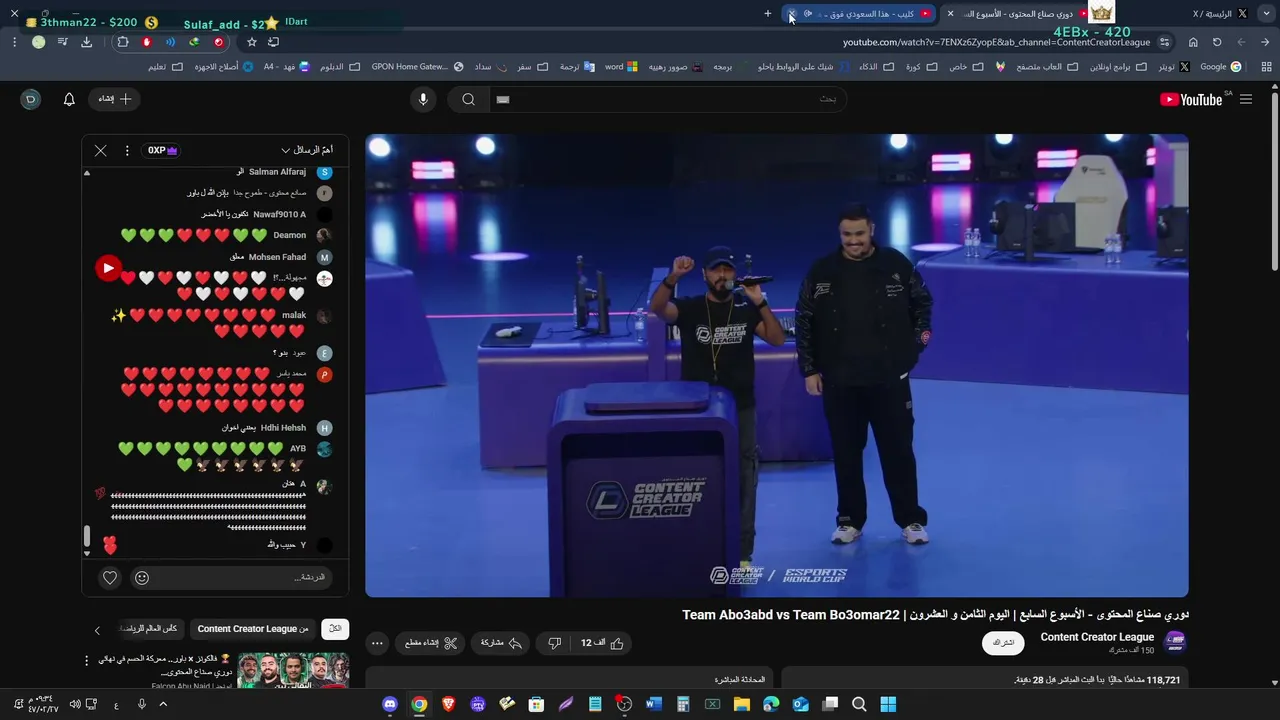Open the 0XP chat badge button
The width and height of the screenshot is (1280, 720).
163,150
